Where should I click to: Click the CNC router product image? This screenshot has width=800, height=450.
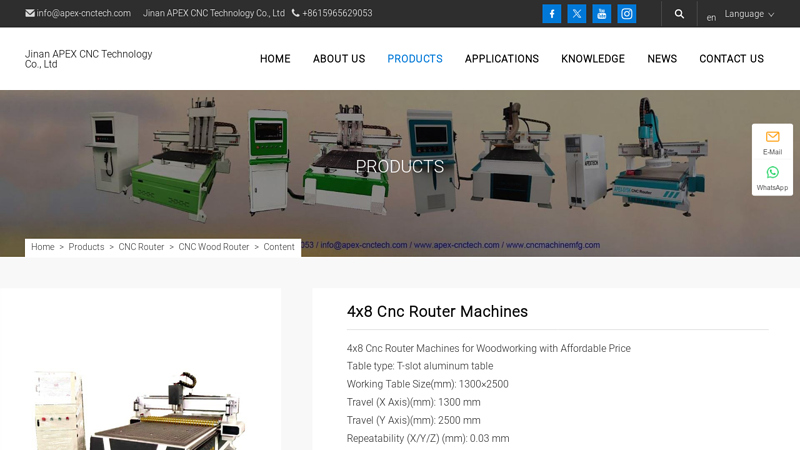pyautogui.click(x=140, y=411)
